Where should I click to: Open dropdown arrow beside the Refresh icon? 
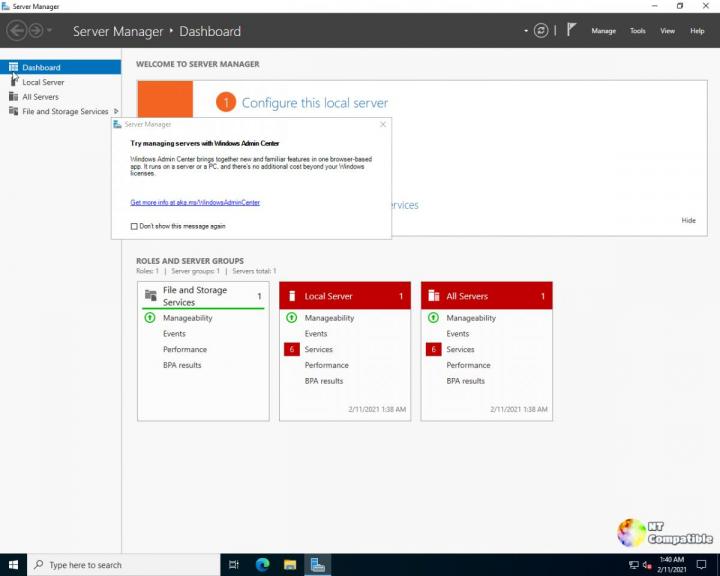(526, 31)
